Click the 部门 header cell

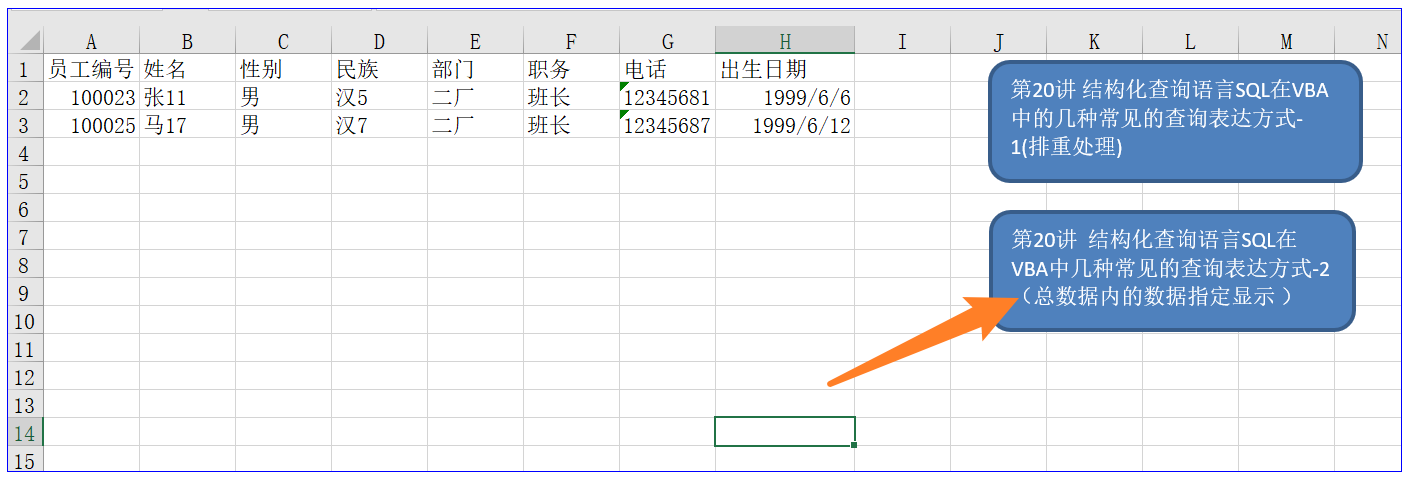[475, 69]
